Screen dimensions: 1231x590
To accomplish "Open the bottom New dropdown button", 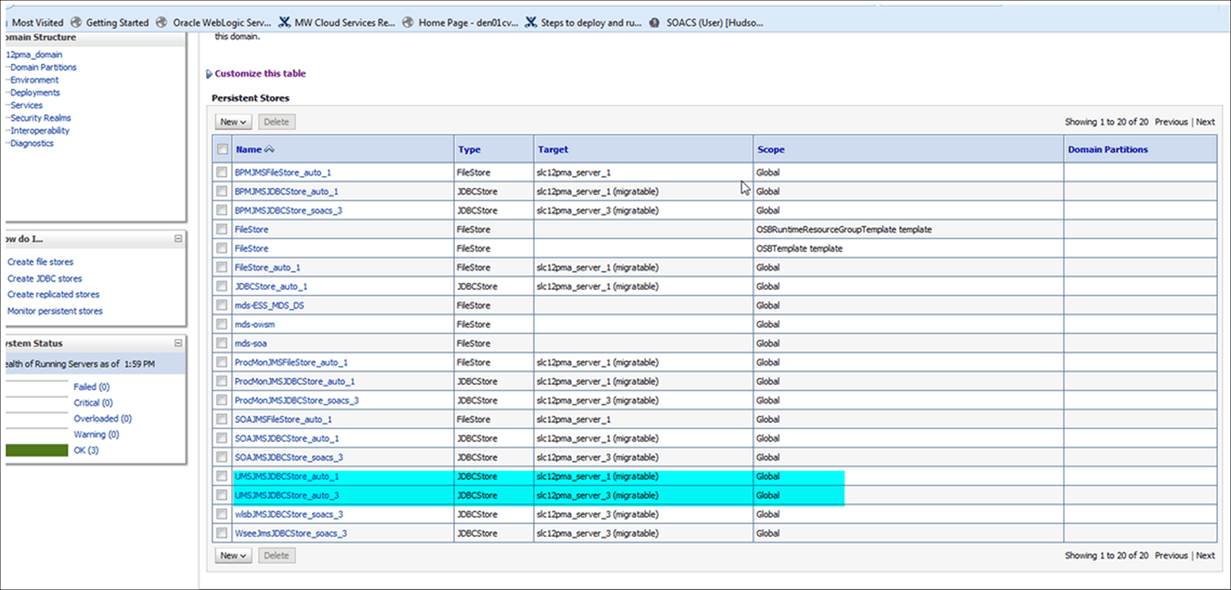I will click(233, 555).
